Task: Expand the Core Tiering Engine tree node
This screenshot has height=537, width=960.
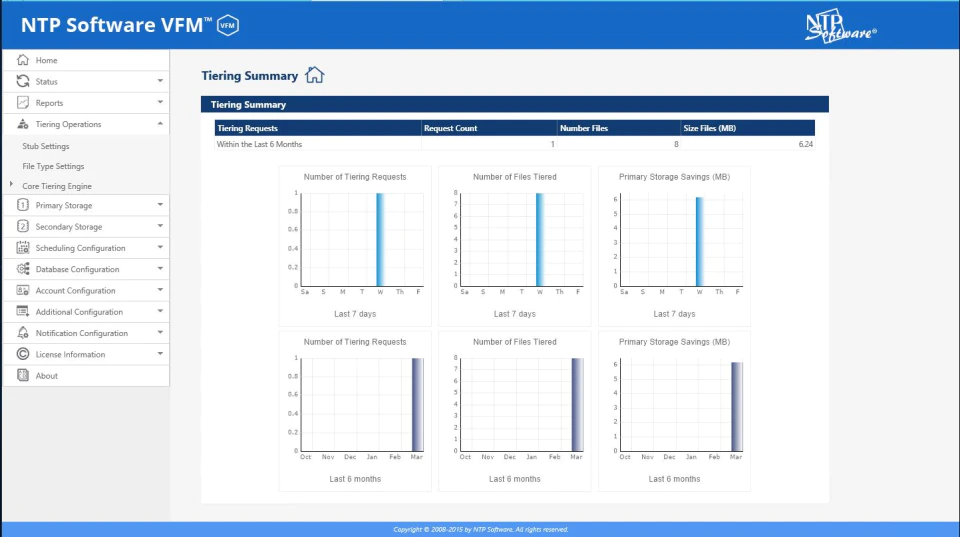Action: click(x=11, y=184)
